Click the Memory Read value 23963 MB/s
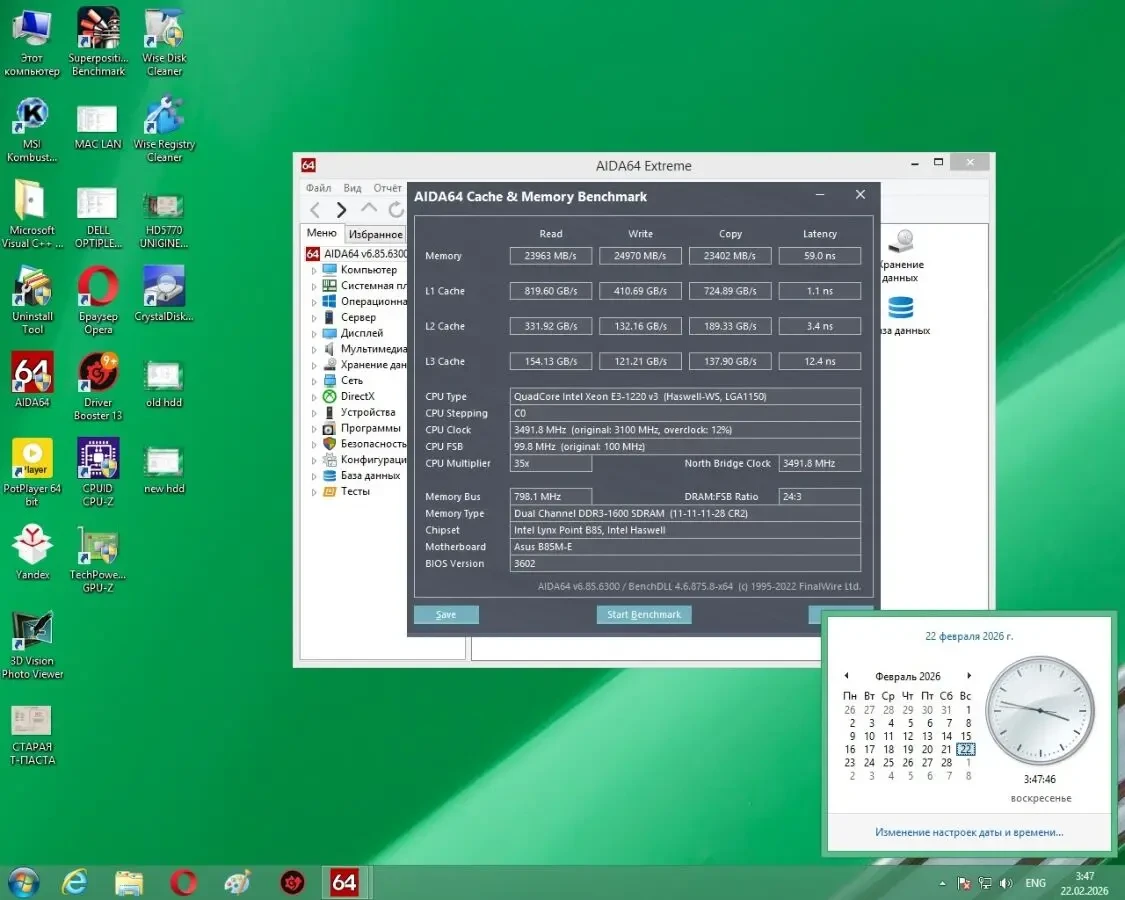Image resolution: width=1125 pixels, height=900 pixels. pos(550,256)
